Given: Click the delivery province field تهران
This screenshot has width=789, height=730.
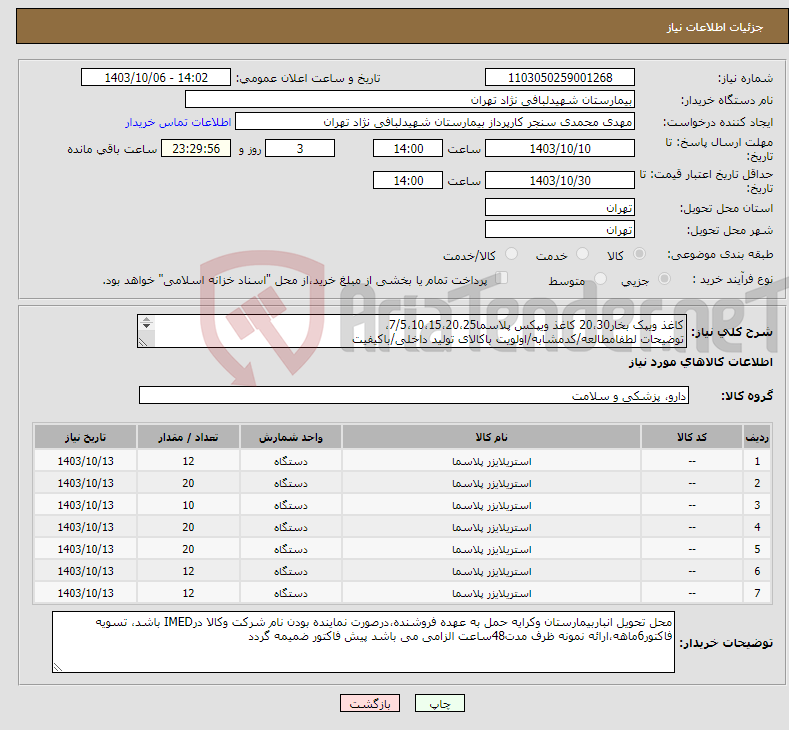Looking at the screenshot, I should point(560,207).
